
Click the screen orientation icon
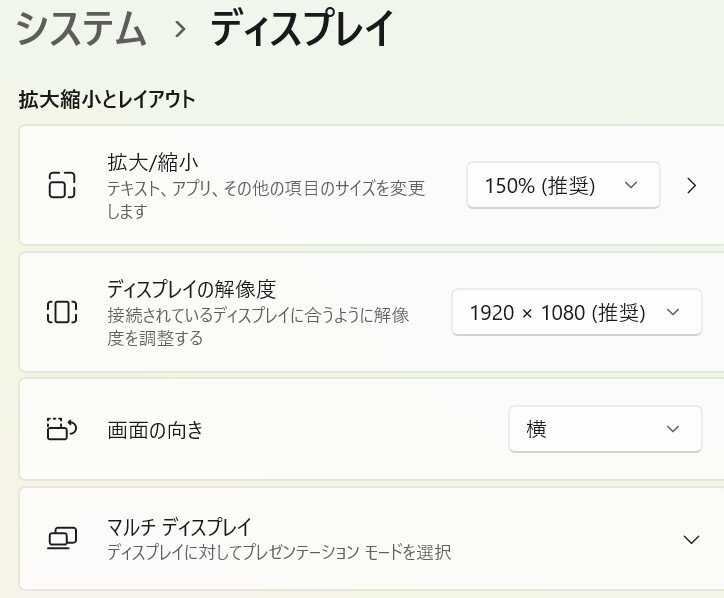pos(62,430)
